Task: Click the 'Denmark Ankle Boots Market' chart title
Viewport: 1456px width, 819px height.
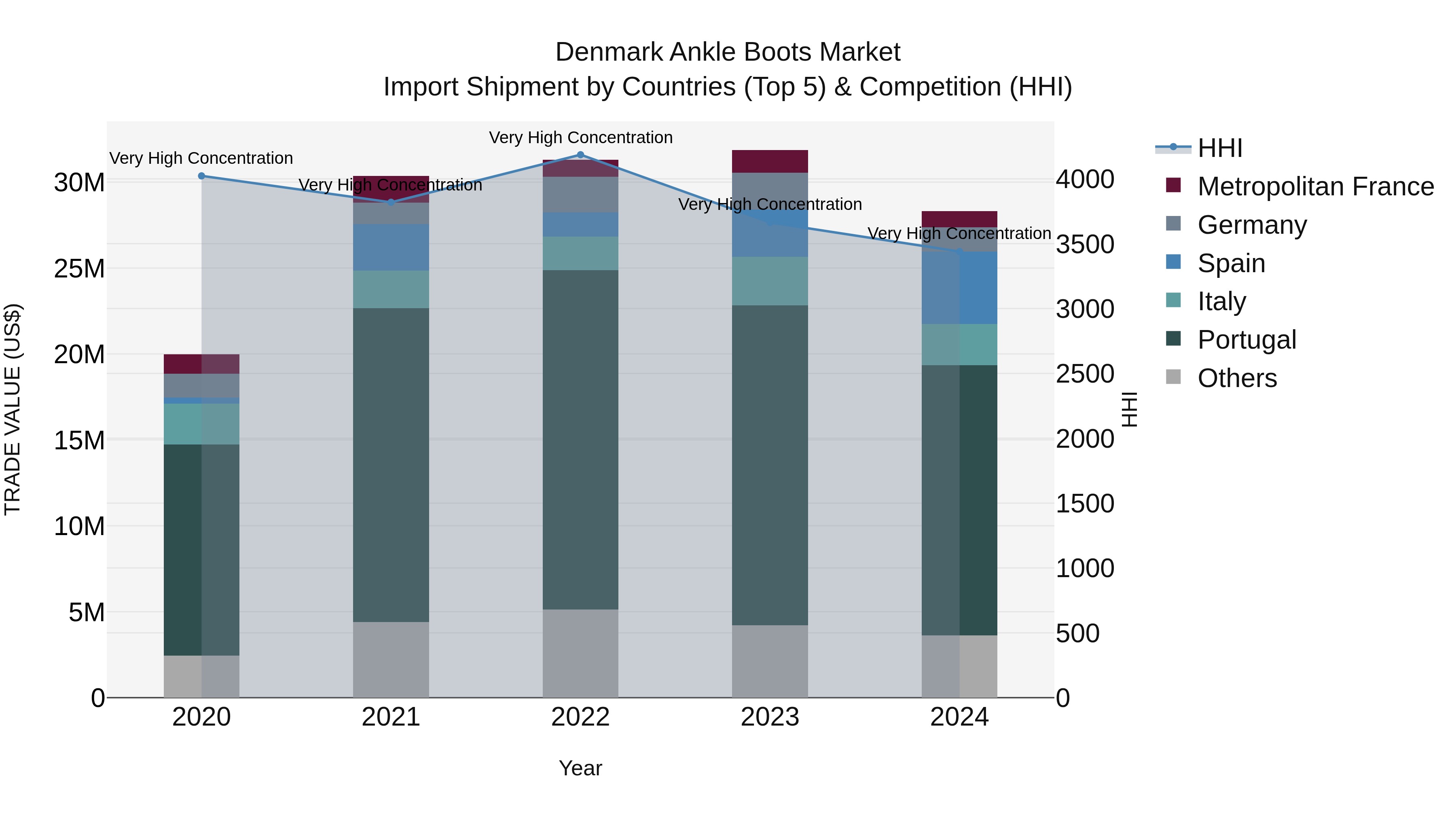Action: [728, 52]
